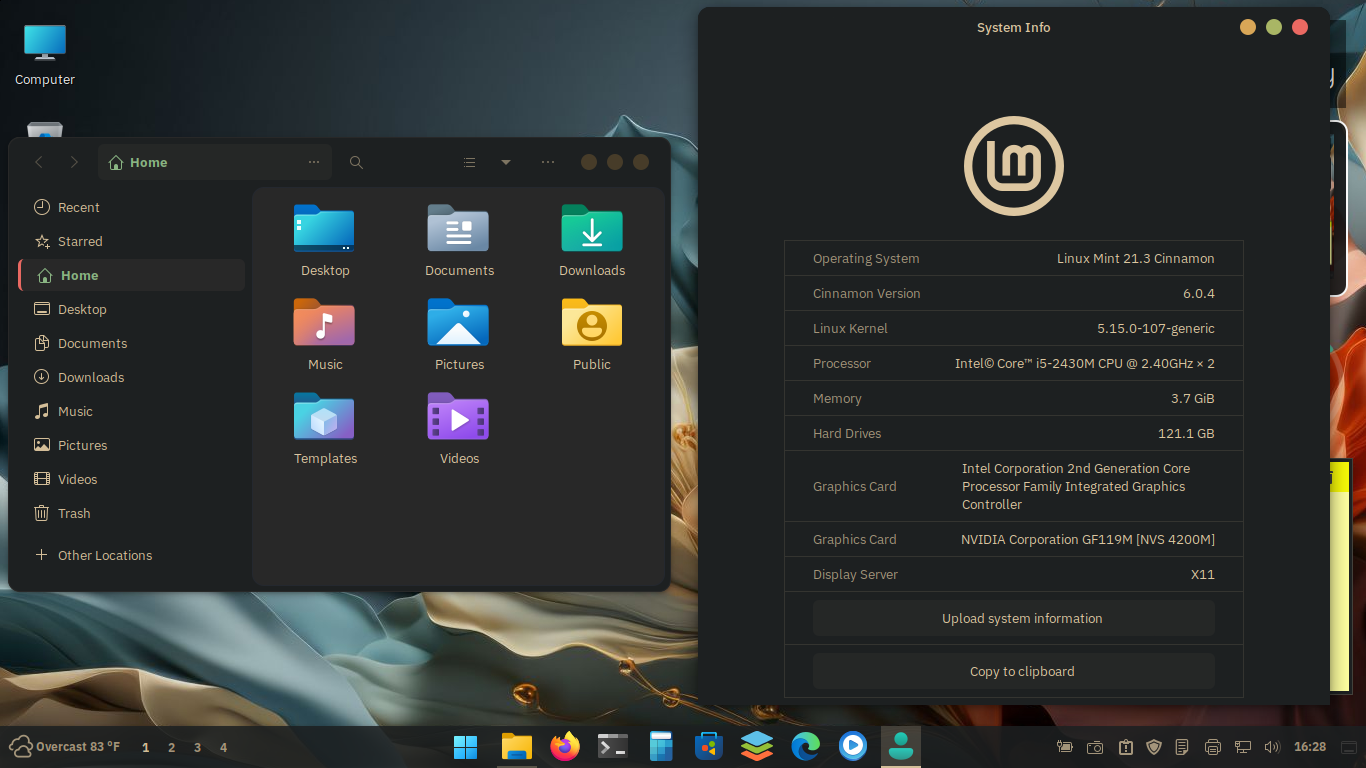Click the Linux Kernel value 5.15.0-107-generic
This screenshot has height=768, width=1366.
(1156, 329)
